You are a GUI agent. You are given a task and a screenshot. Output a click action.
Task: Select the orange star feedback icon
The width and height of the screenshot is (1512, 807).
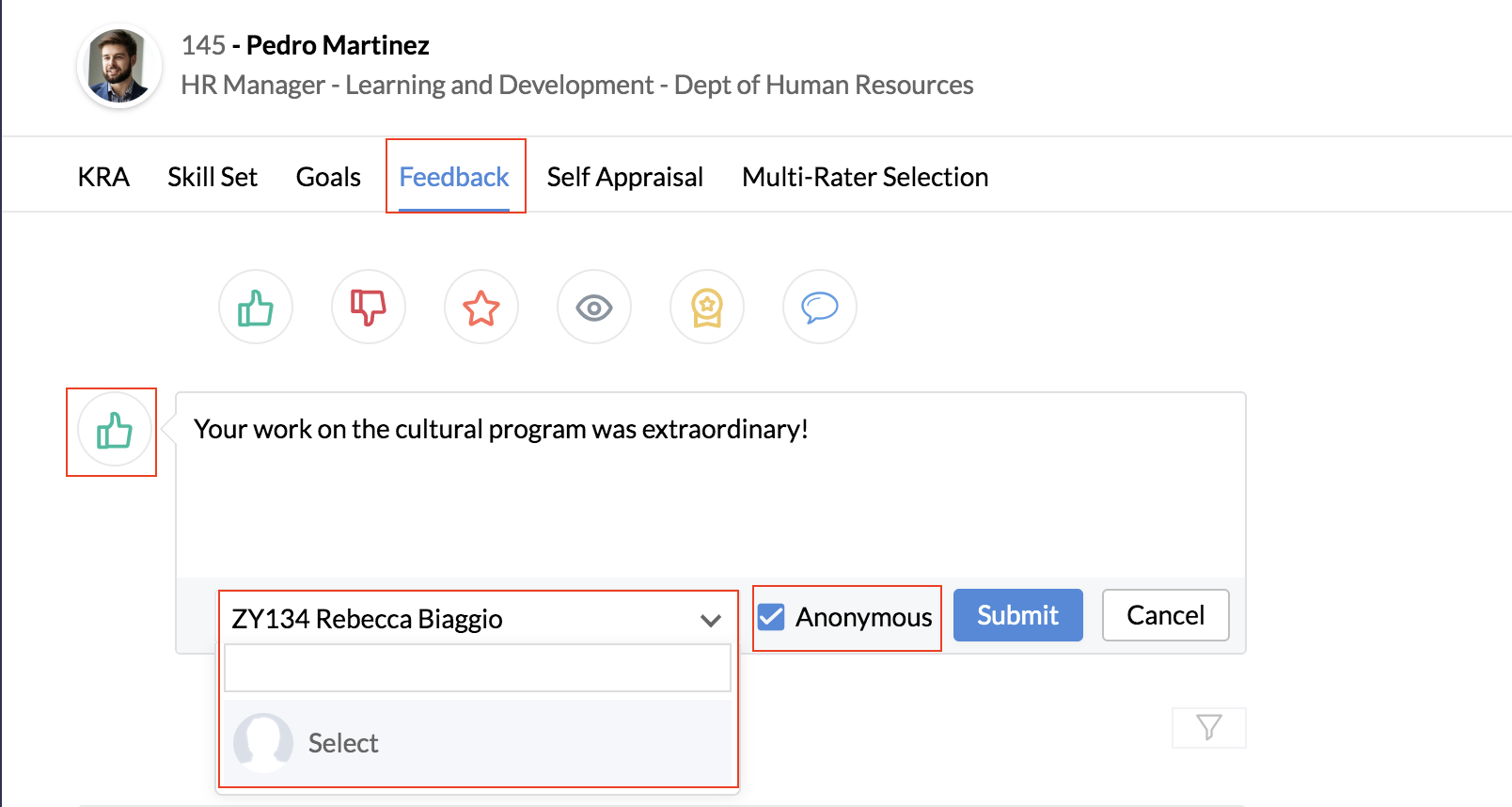click(x=481, y=308)
